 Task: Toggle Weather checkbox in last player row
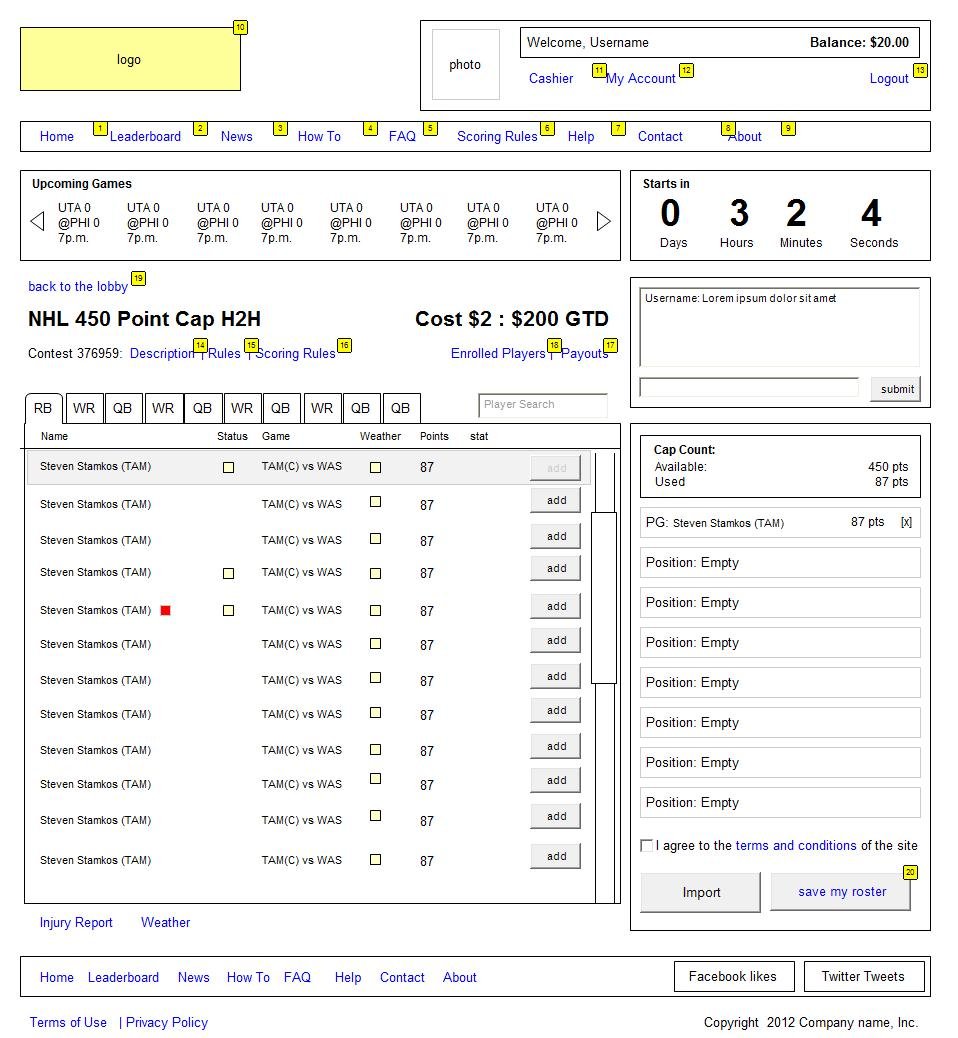point(375,859)
